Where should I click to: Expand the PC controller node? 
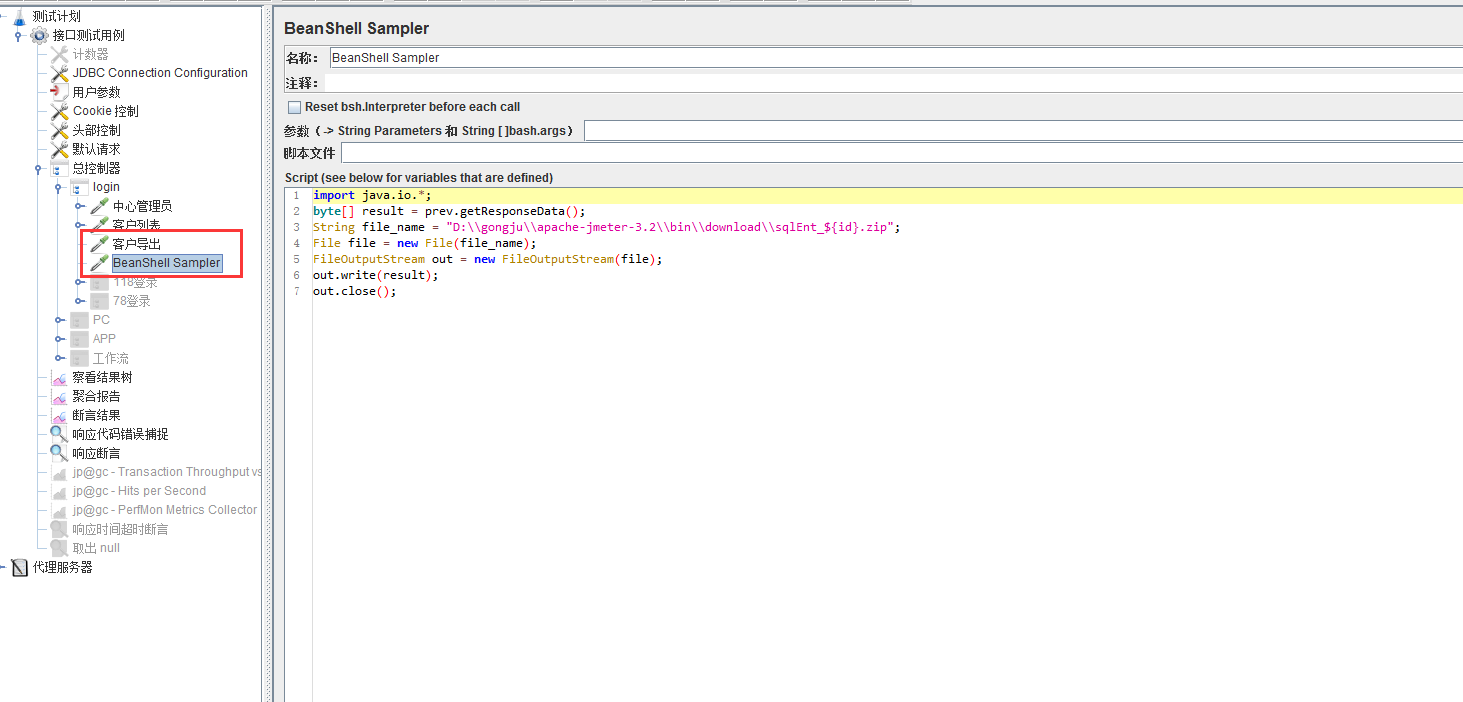pyautogui.click(x=58, y=320)
